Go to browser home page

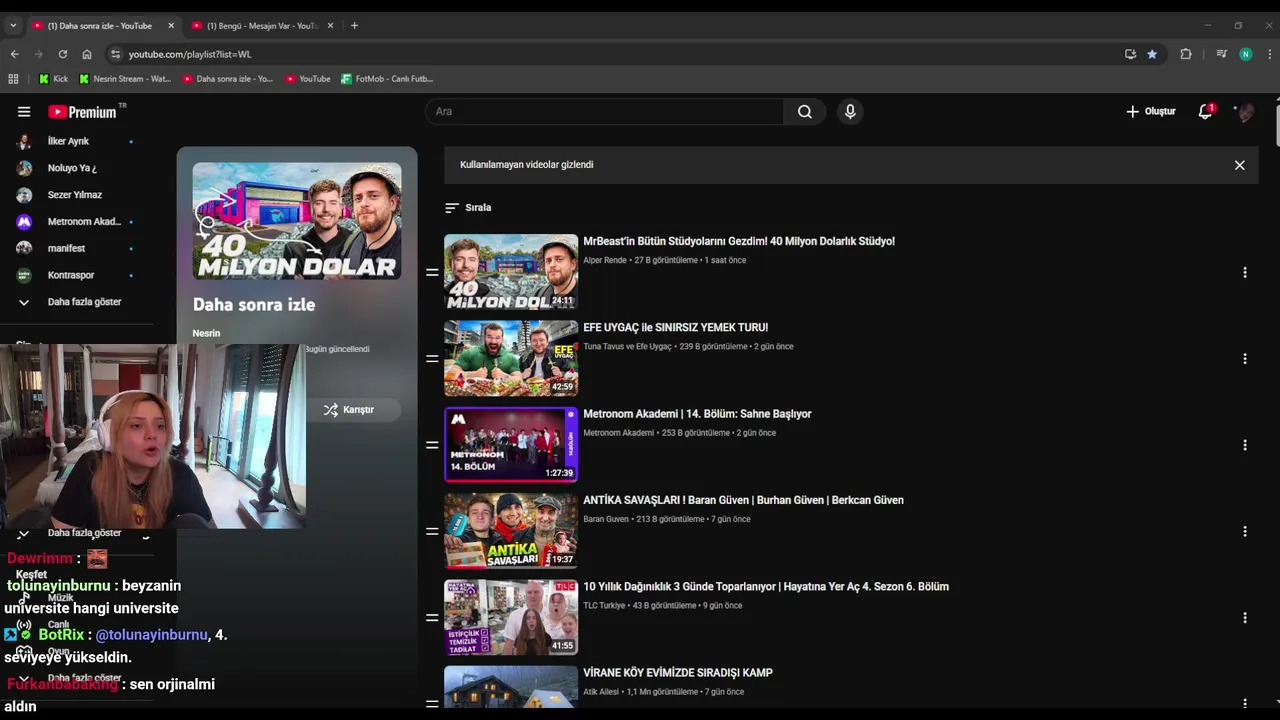point(87,54)
